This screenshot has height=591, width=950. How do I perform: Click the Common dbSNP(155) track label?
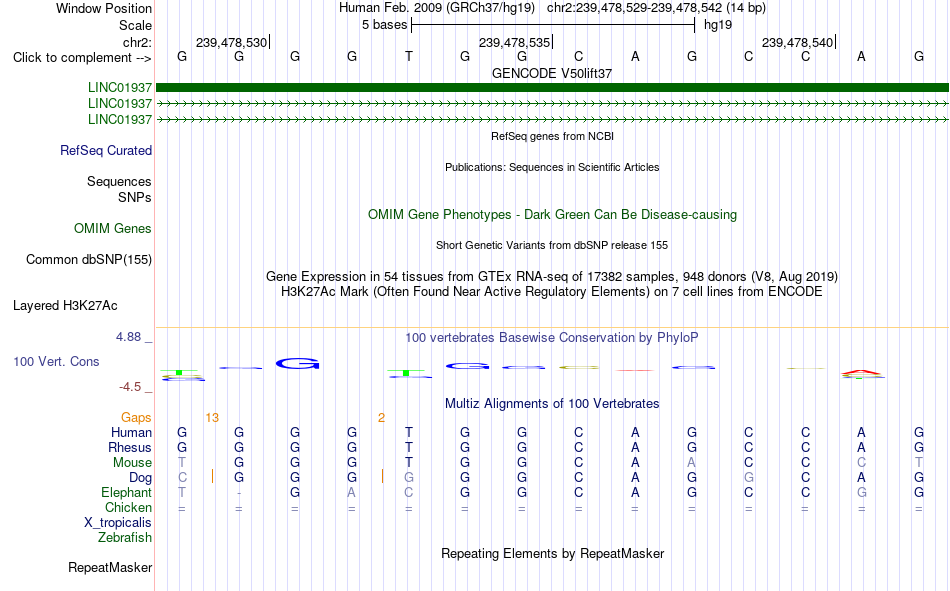coord(88,259)
